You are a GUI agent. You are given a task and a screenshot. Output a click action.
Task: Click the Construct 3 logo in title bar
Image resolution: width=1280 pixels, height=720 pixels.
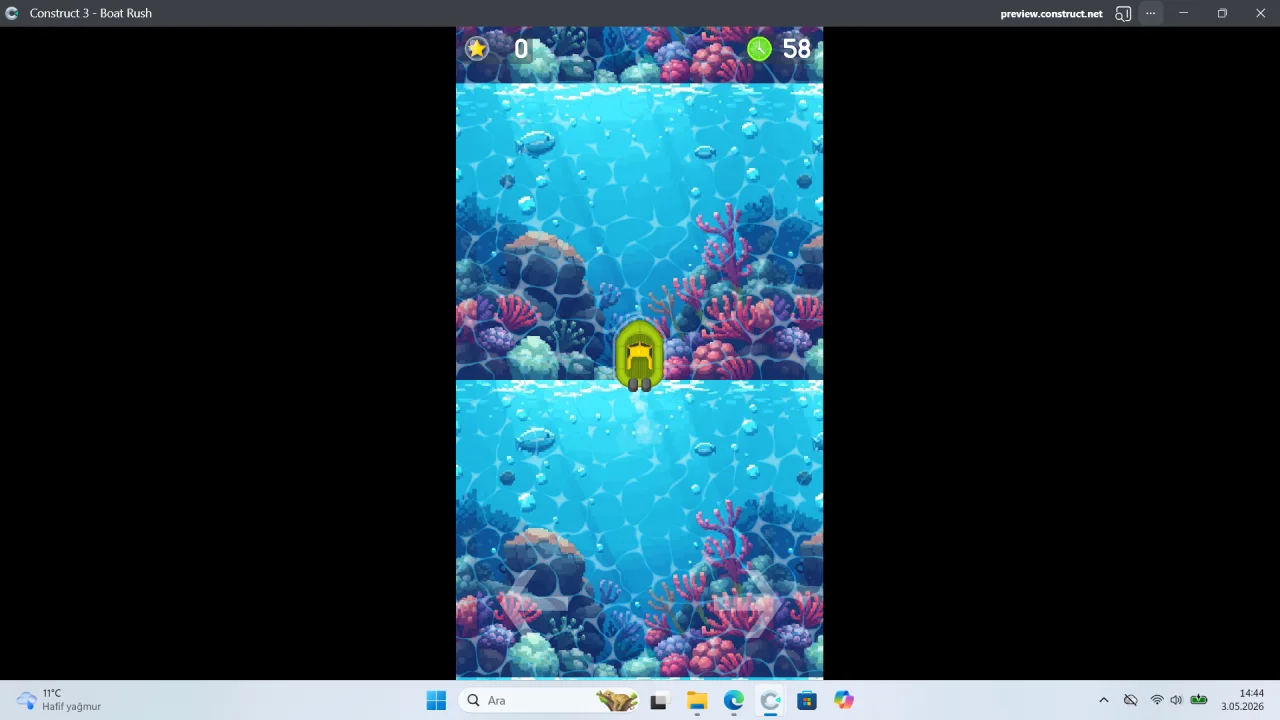(12, 13)
